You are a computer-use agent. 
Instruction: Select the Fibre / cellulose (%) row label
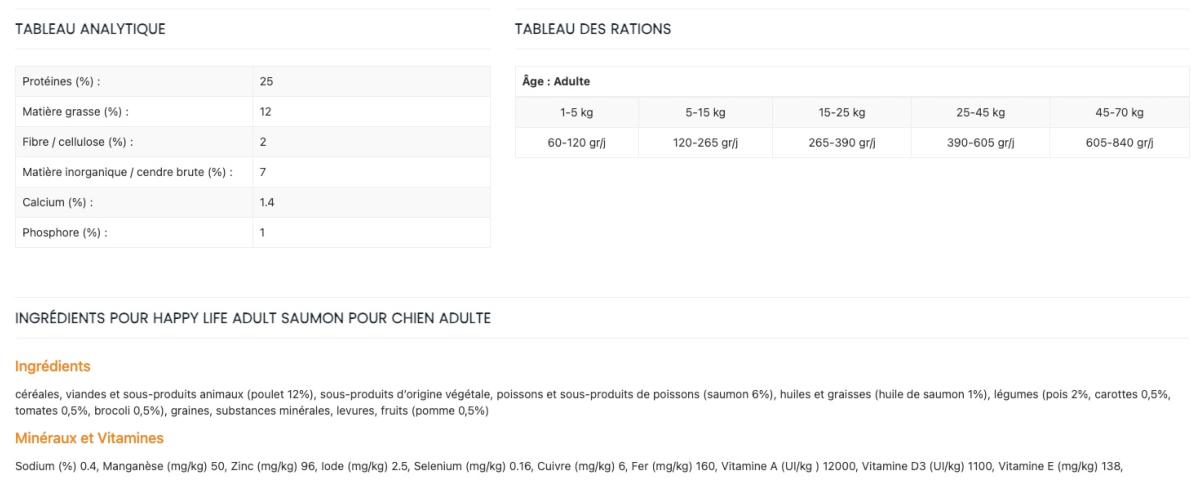click(x=77, y=142)
